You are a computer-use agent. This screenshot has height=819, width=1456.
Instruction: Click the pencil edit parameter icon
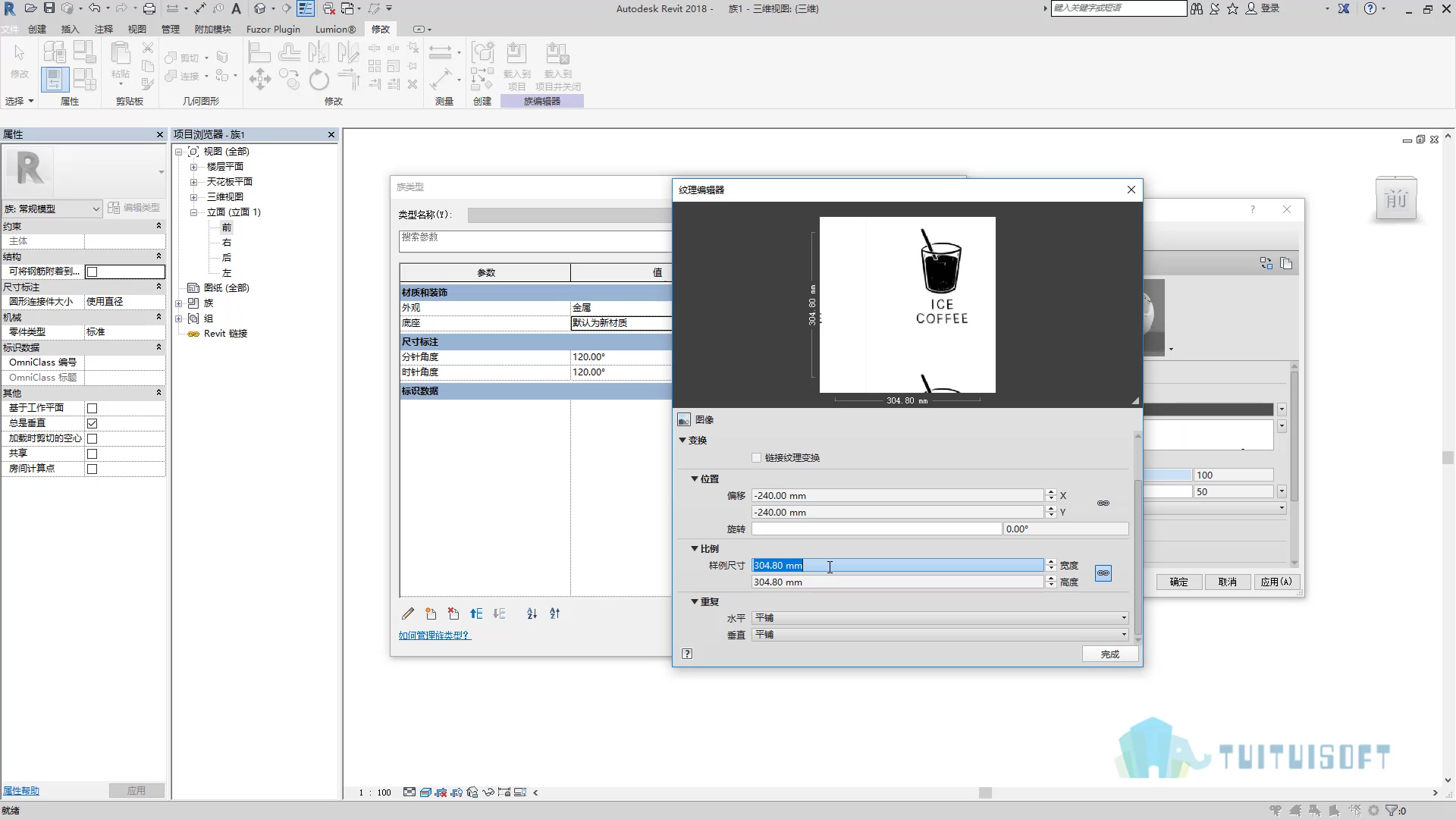tap(408, 613)
